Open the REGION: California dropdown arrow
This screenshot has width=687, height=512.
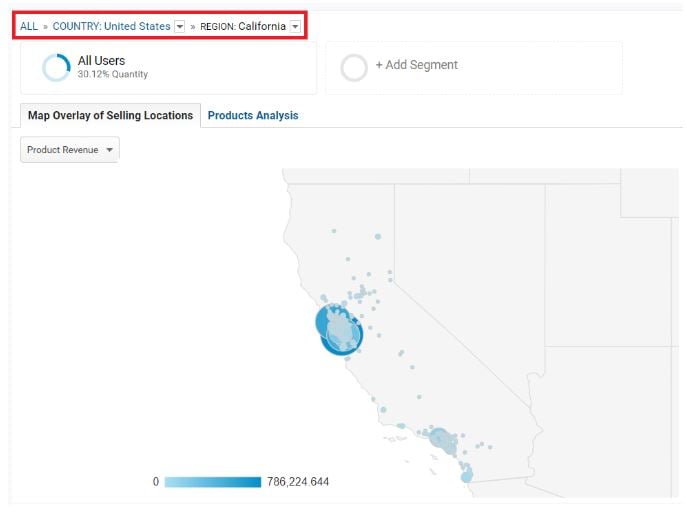pos(295,26)
